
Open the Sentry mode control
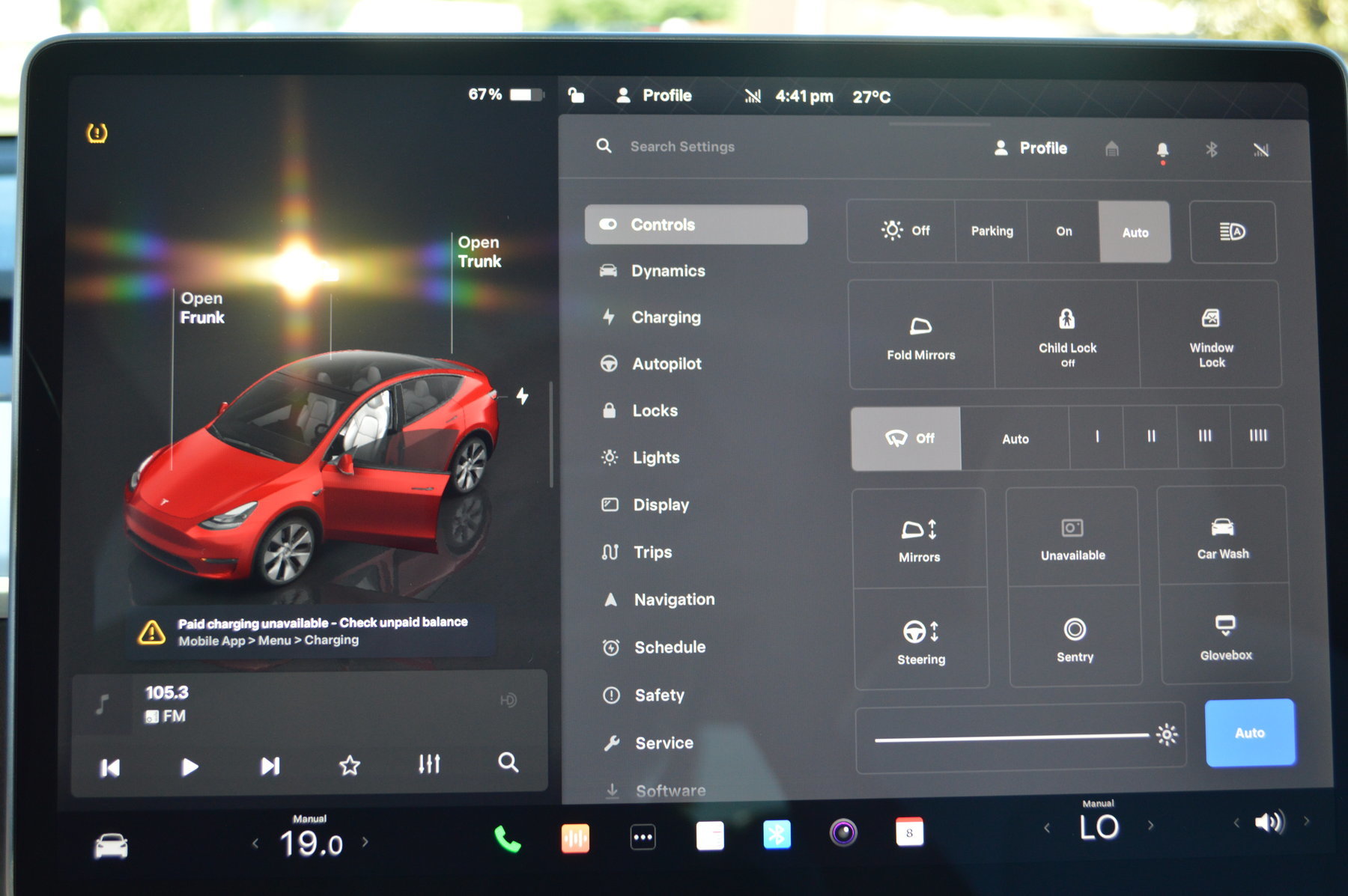1075,638
